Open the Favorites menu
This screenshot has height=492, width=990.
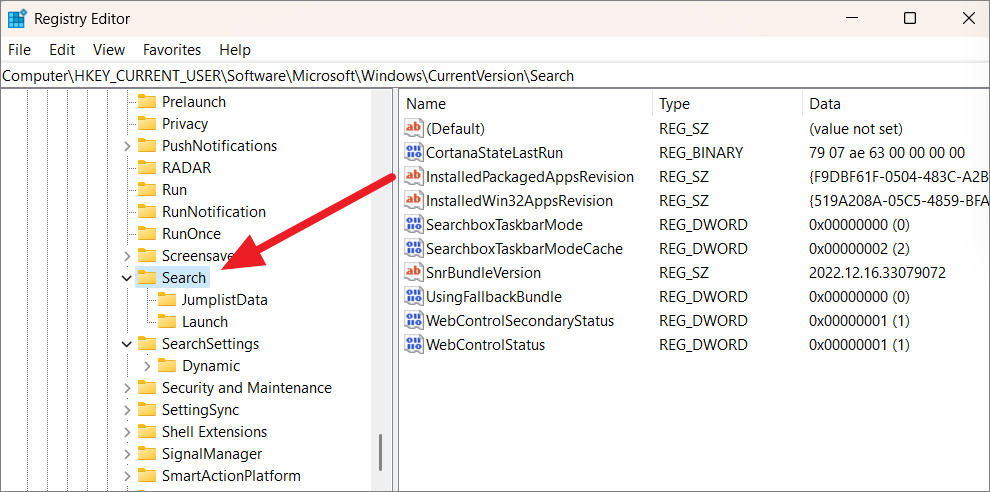point(172,50)
